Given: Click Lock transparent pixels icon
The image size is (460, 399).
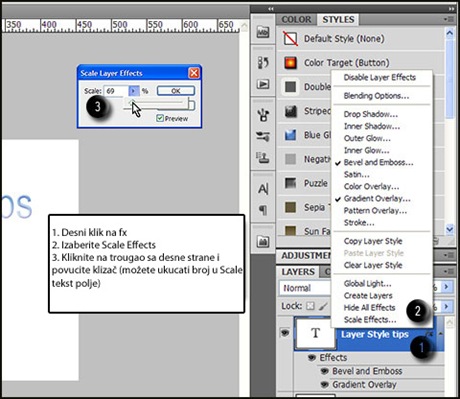Looking at the screenshot, I should click(x=310, y=306).
